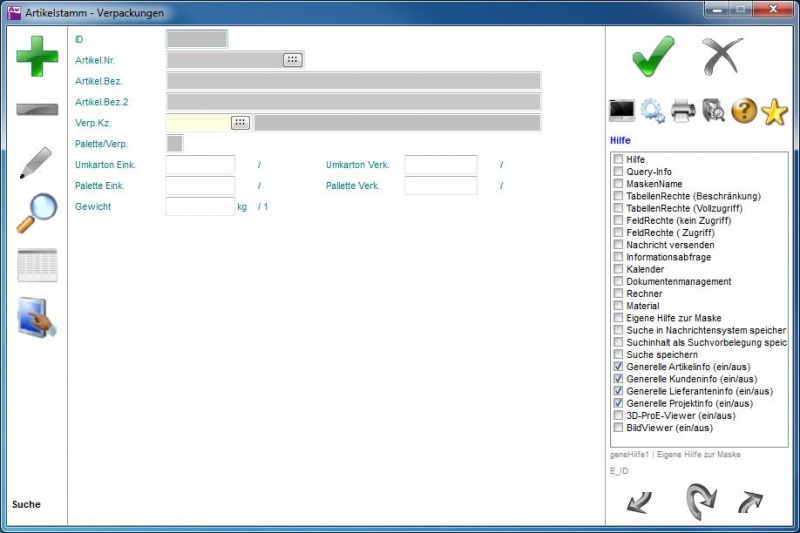The width and height of the screenshot is (800, 533).
Task: Toggle the Dokumentenmanagement checkbox
Action: point(619,282)
